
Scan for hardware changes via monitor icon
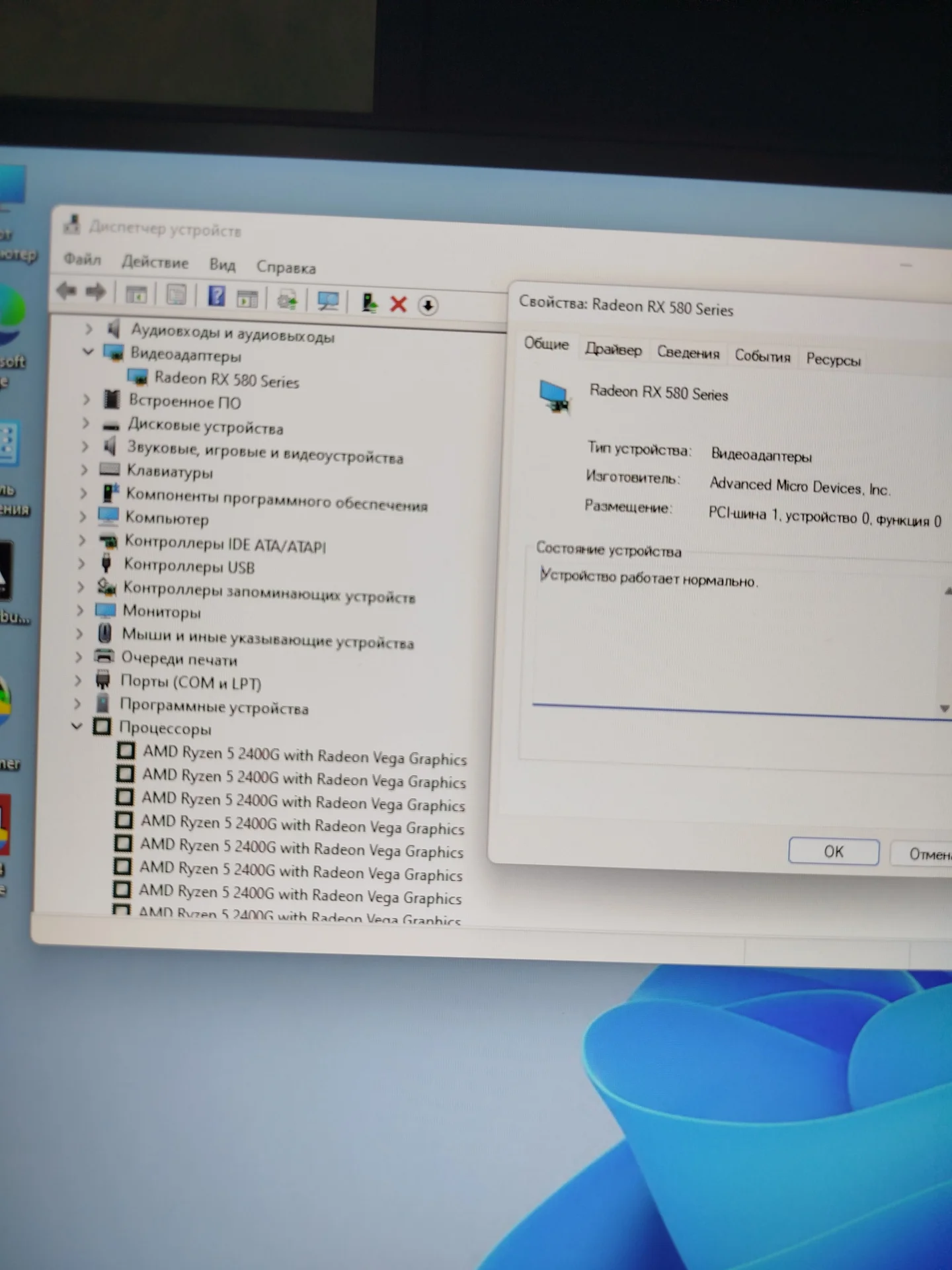point(327,302)
